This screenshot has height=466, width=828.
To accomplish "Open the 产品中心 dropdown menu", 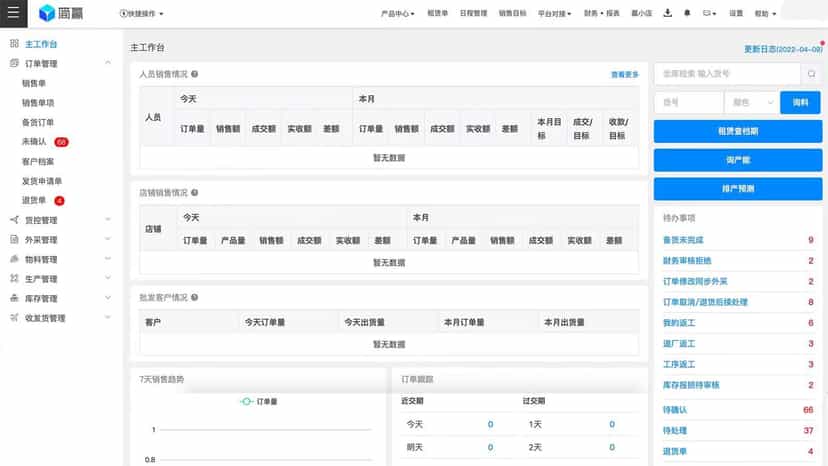I will pyautogui.click(x=398, y=14).
